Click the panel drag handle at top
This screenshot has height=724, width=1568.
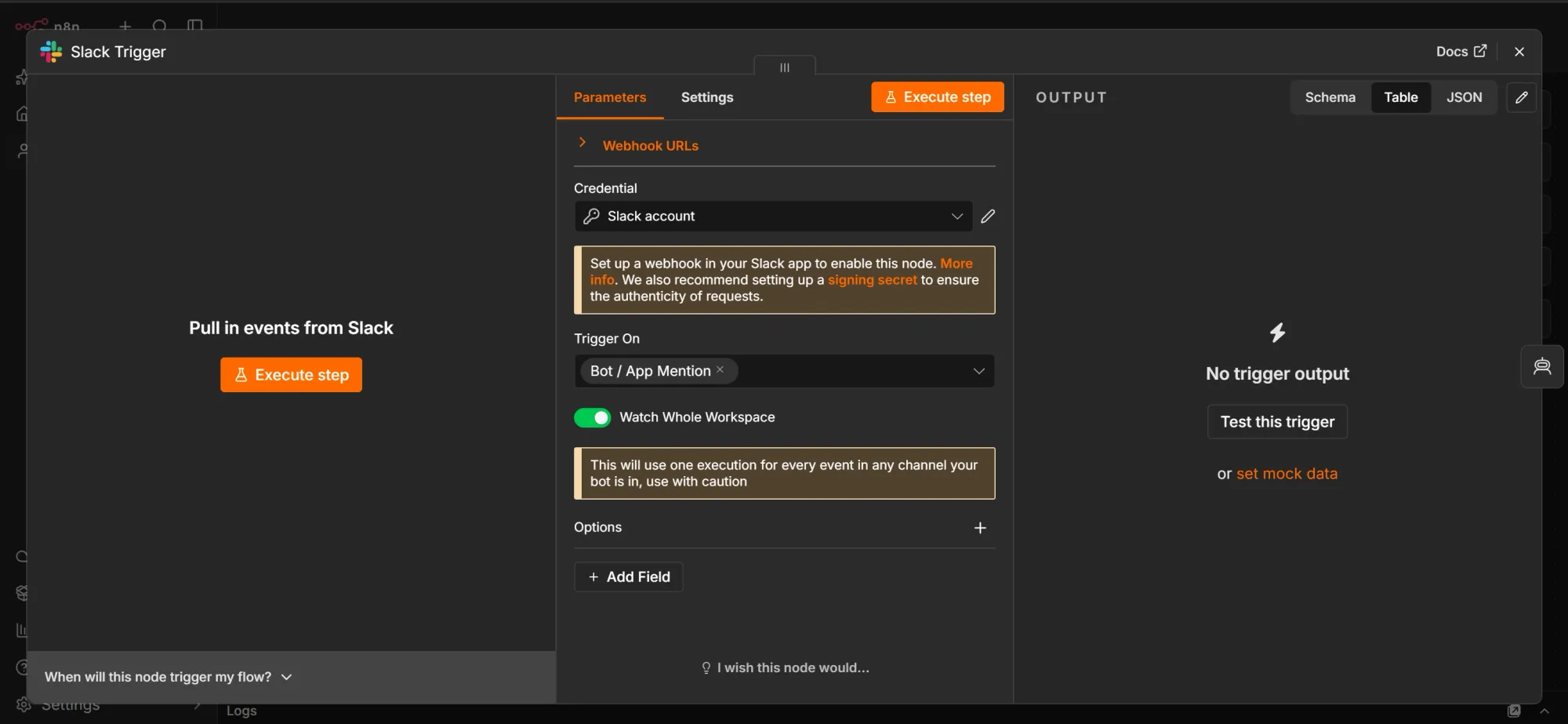pos(785,67)
